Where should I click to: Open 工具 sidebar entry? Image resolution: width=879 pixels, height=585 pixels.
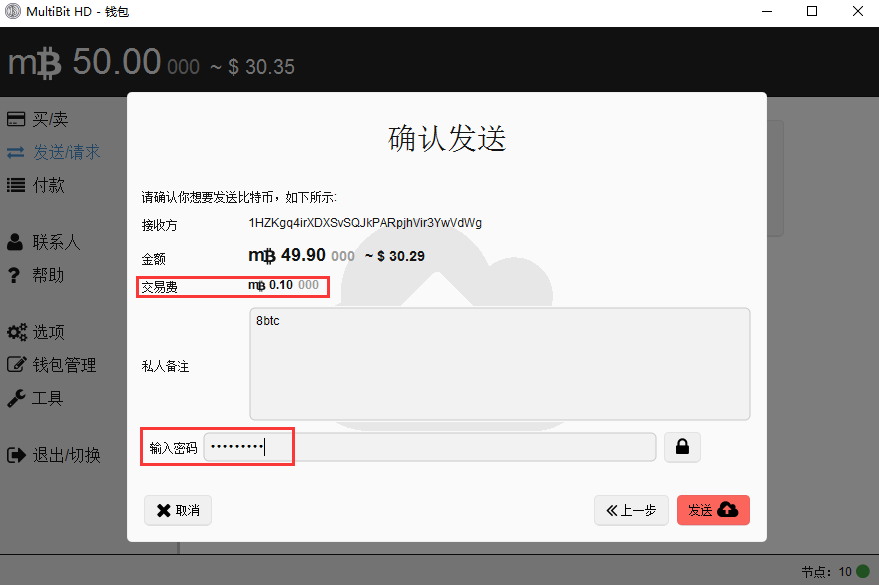pos(48,398)
